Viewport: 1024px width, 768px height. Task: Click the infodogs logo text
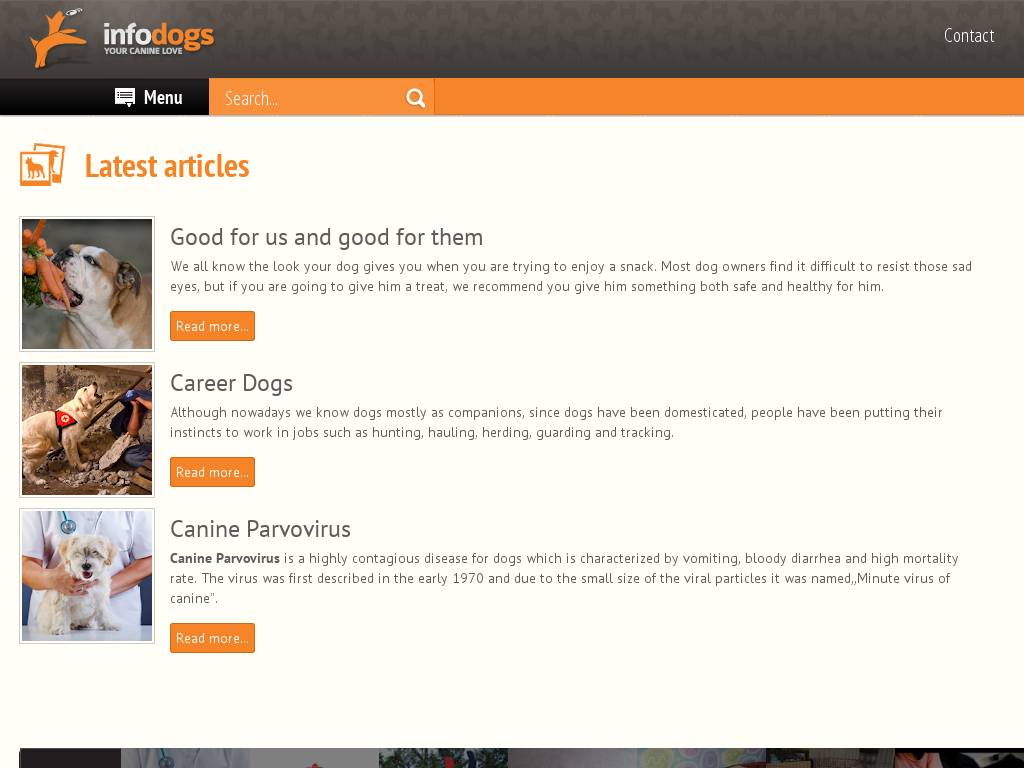coord(158,38)
